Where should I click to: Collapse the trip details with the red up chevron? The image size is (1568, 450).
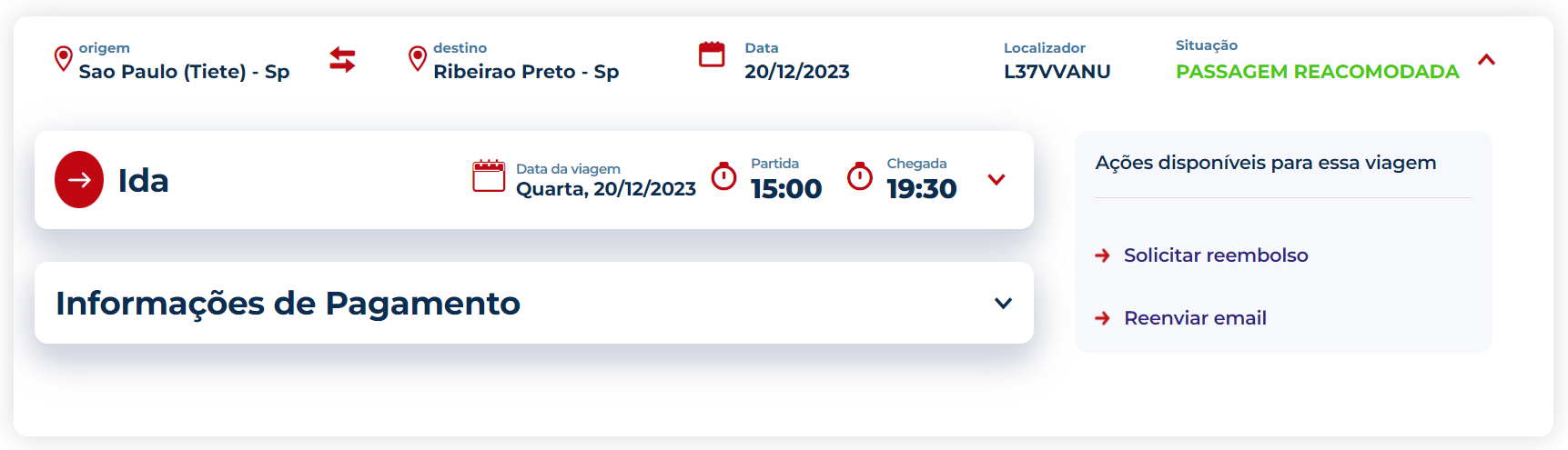(1486, 60)
